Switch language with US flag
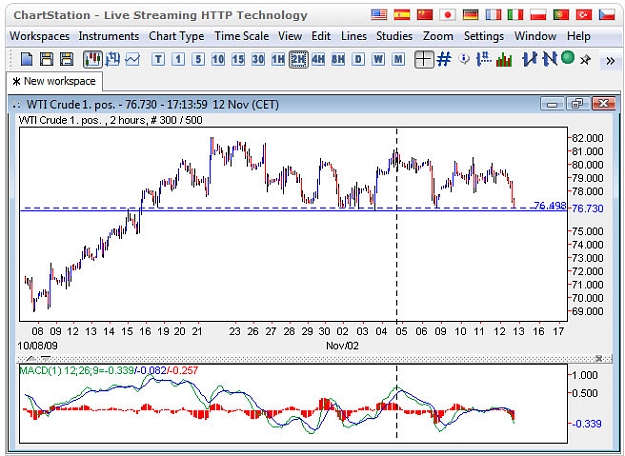 [x=379, y=15]
